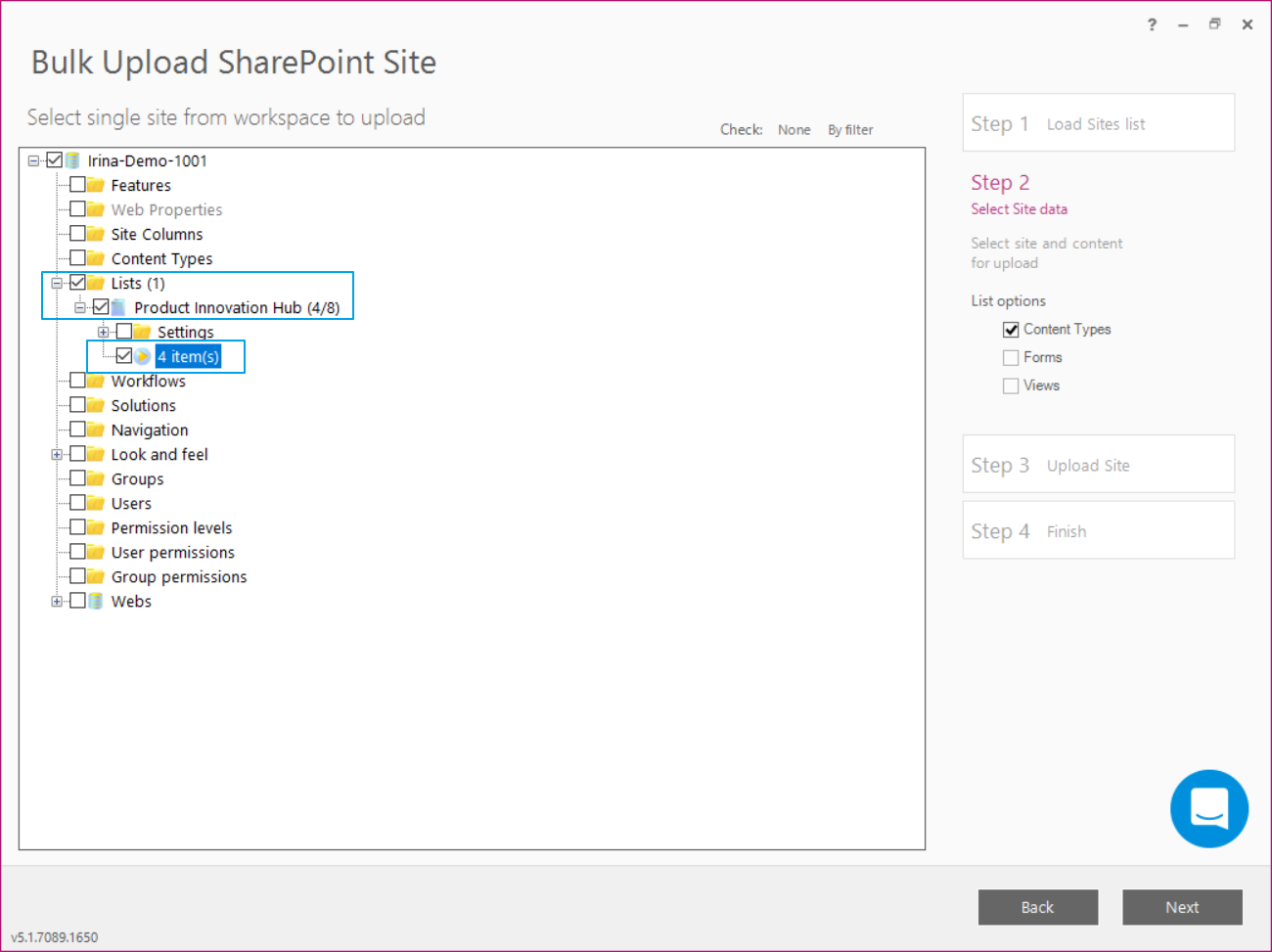The image size is (1272, 952).
Task: Click the help question mark icon
Action: coord(1152,23)
